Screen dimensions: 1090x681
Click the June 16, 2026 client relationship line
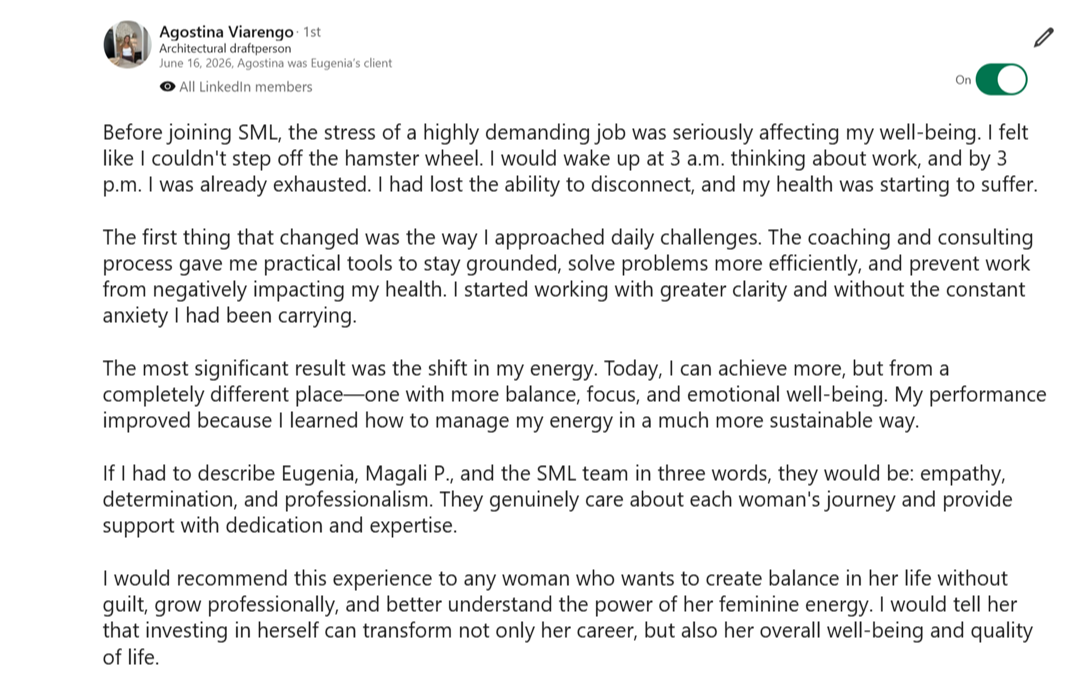click(275, 63)
